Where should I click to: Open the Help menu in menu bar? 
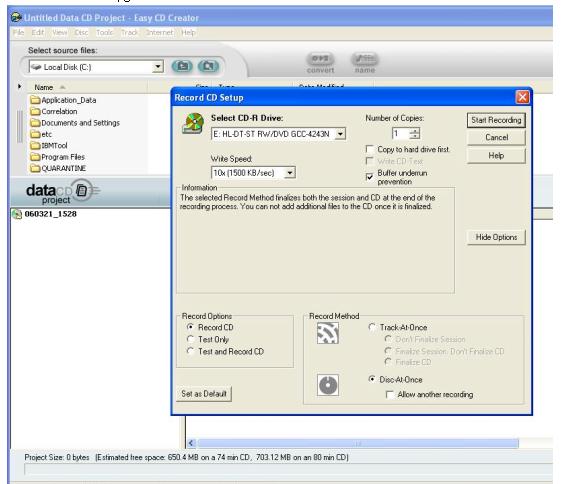(188, 32)
